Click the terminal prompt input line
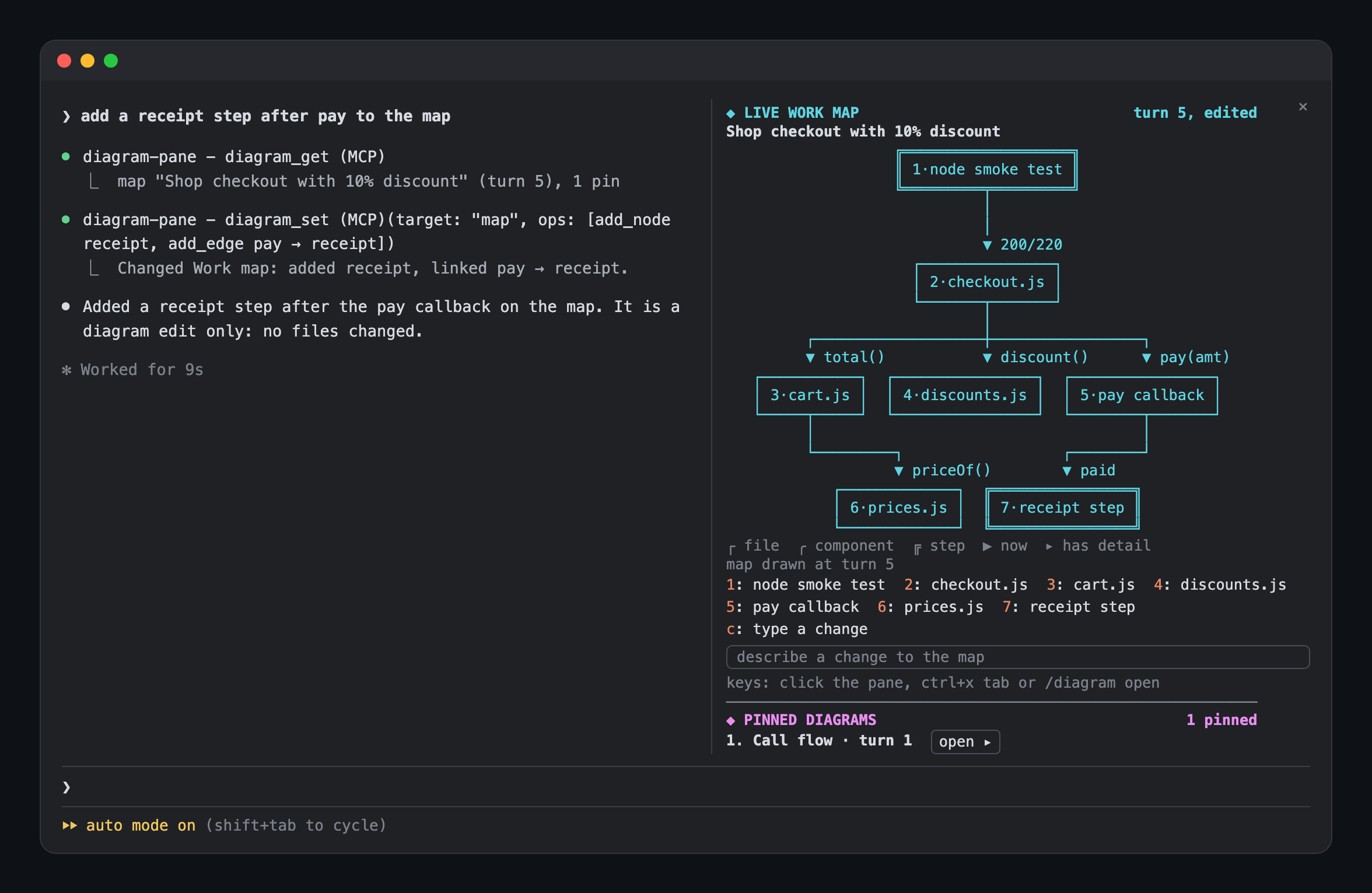This screenshot has height=893, width=1372. (x=685, y=787)
